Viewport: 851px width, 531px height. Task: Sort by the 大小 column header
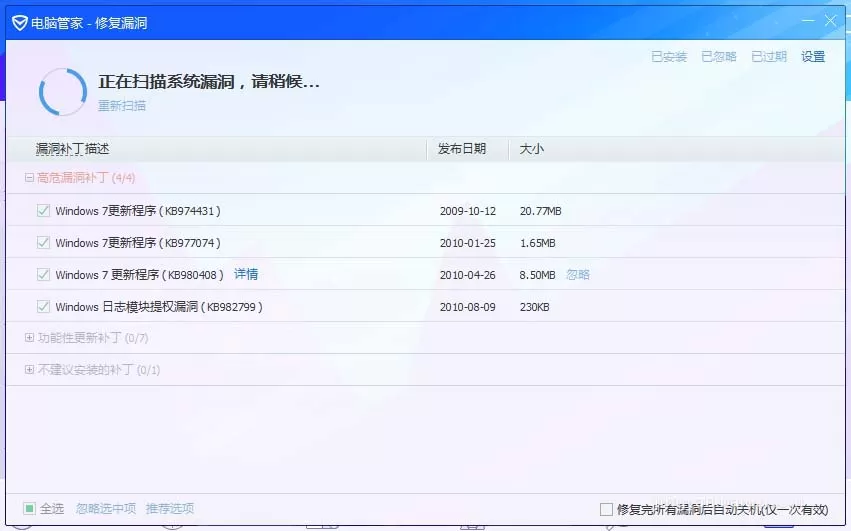tap(531, 149)
